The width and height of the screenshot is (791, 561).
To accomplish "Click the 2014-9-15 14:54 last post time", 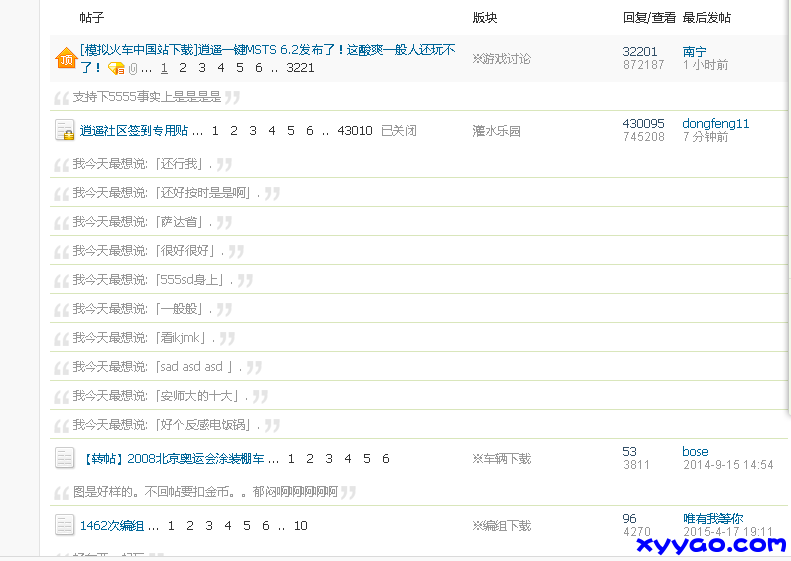I will 728,465.
